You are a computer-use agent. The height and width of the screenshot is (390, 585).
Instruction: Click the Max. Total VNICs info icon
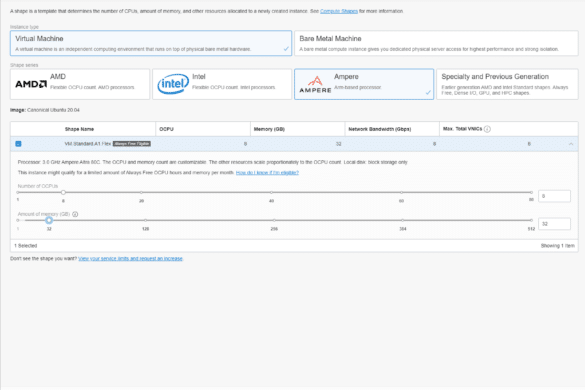pos(487,129)
